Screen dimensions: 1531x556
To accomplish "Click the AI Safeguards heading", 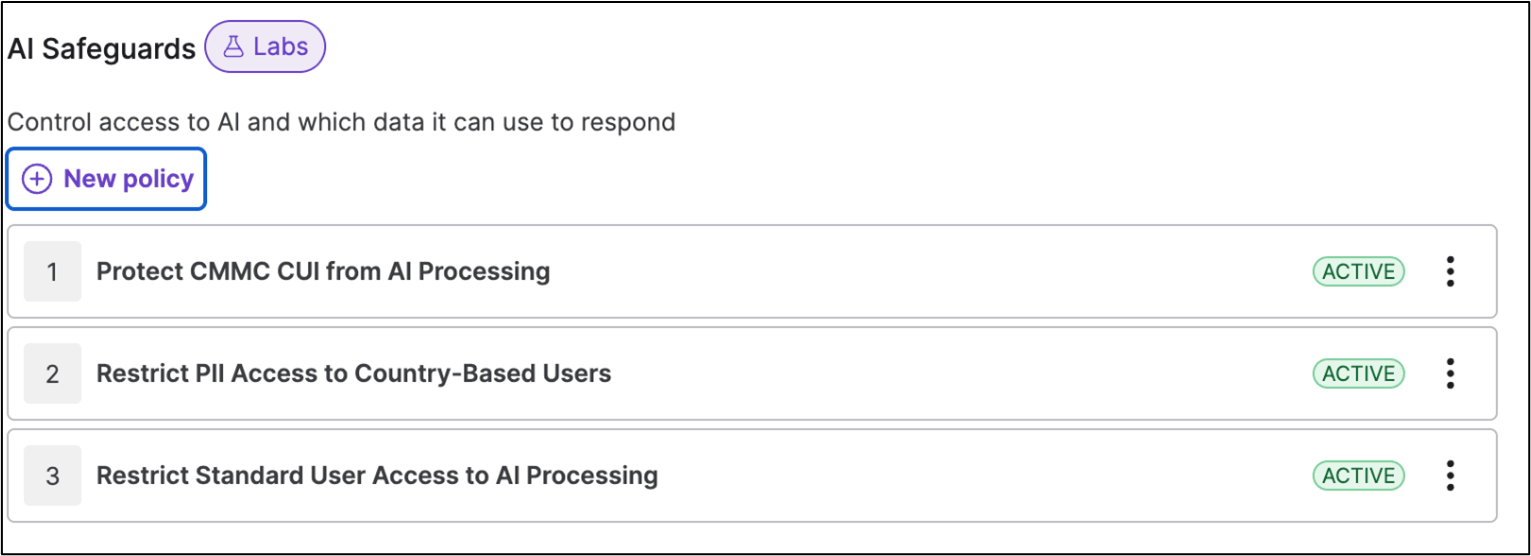I will [x=101, y=49].
